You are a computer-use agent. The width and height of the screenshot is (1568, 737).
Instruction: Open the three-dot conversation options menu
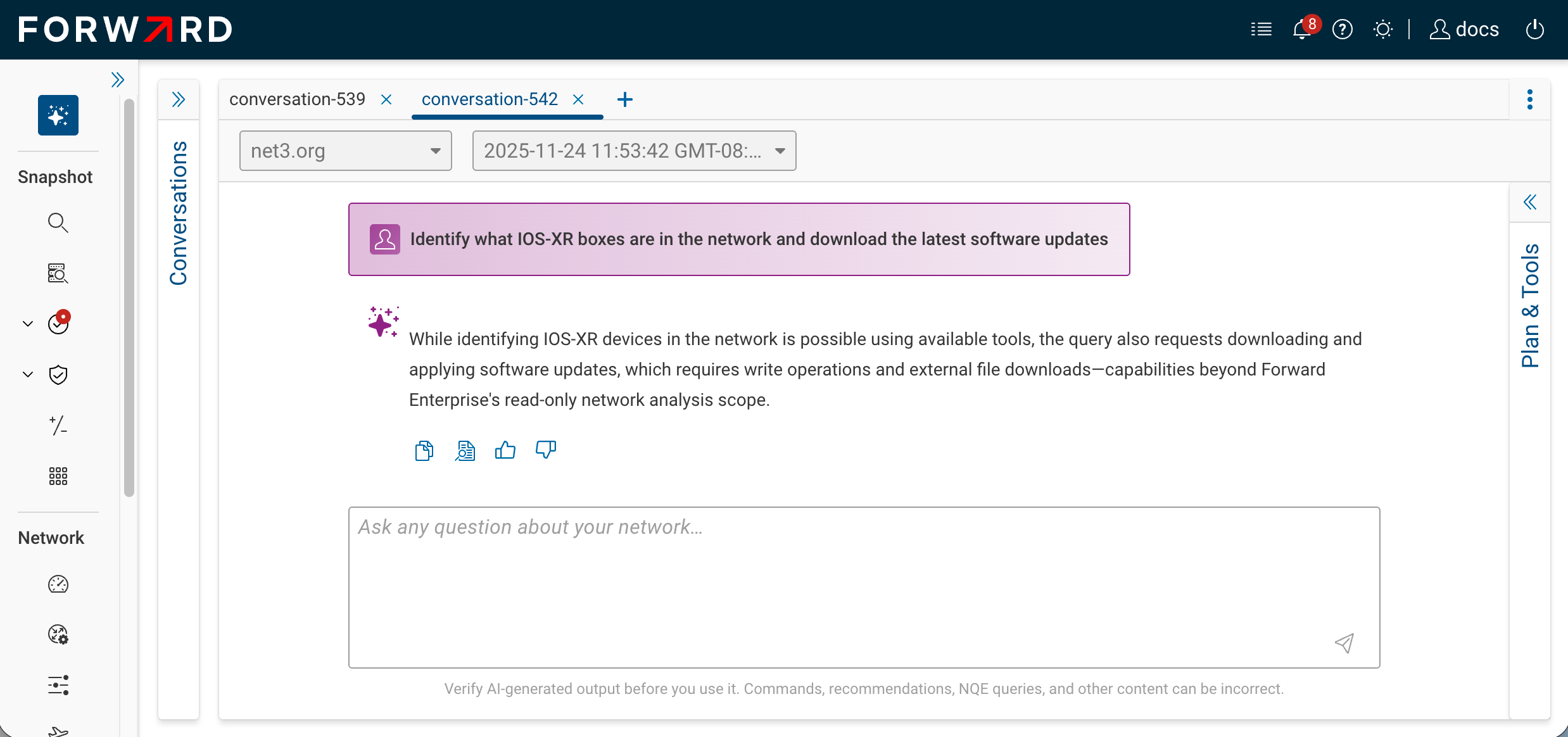tap(1530, 99)
